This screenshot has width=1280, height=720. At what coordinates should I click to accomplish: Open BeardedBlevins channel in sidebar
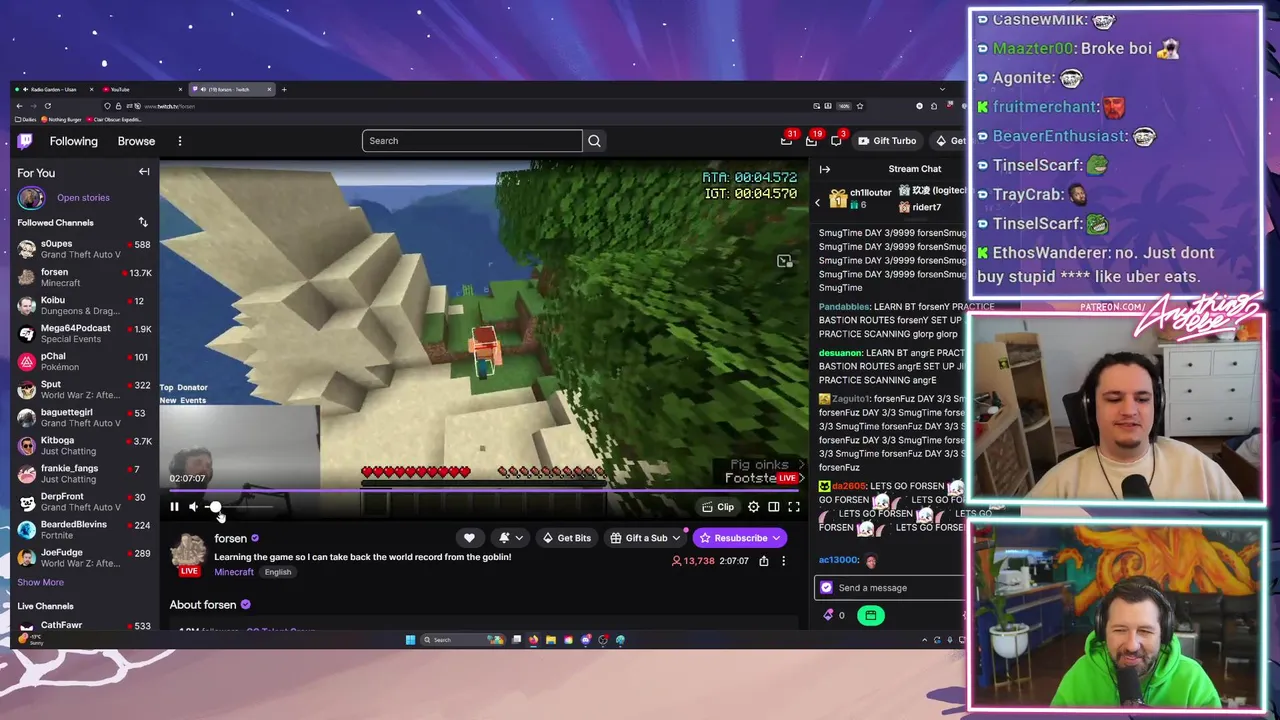[83, 529]
